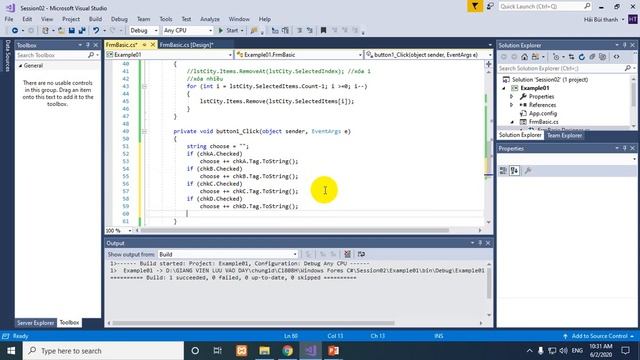Open Chrome from the Windows taskbar
Screen dimensions: 640x360
point(287,351)
